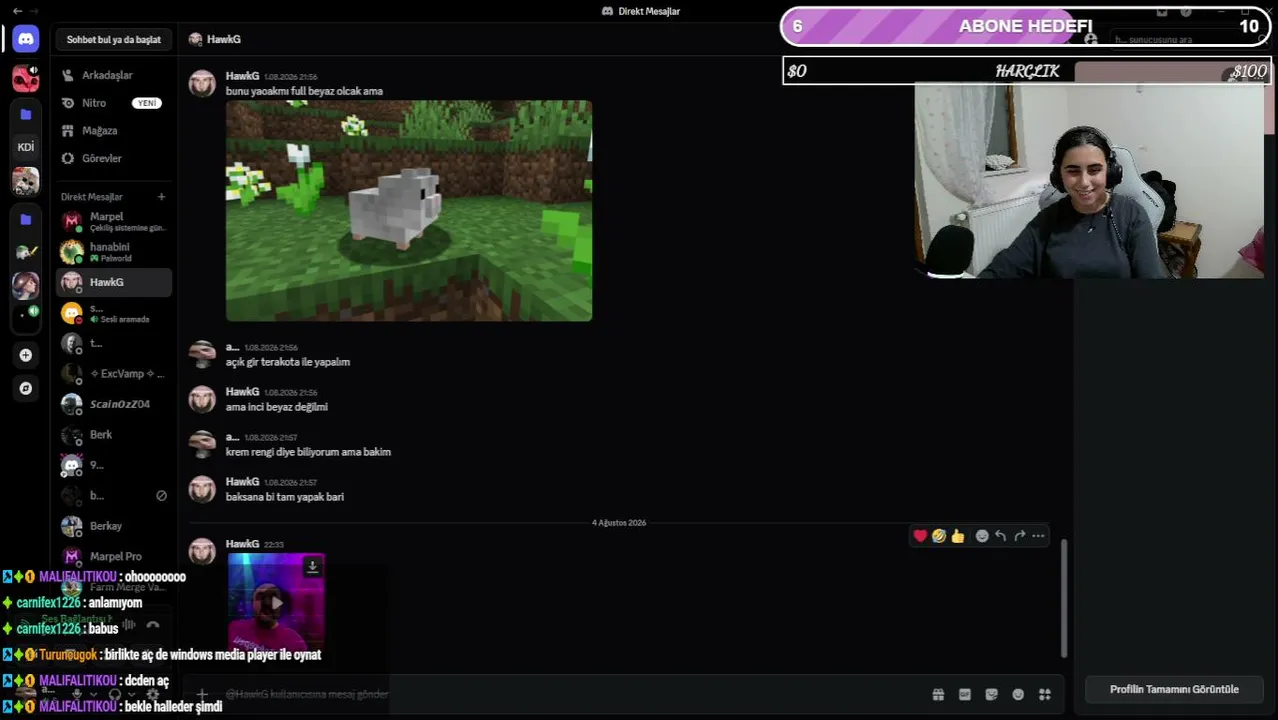Click the text 'açık gir terakota ile yapalım'
The height and width of the screenshot is (720, 1278).
[288, 362]
